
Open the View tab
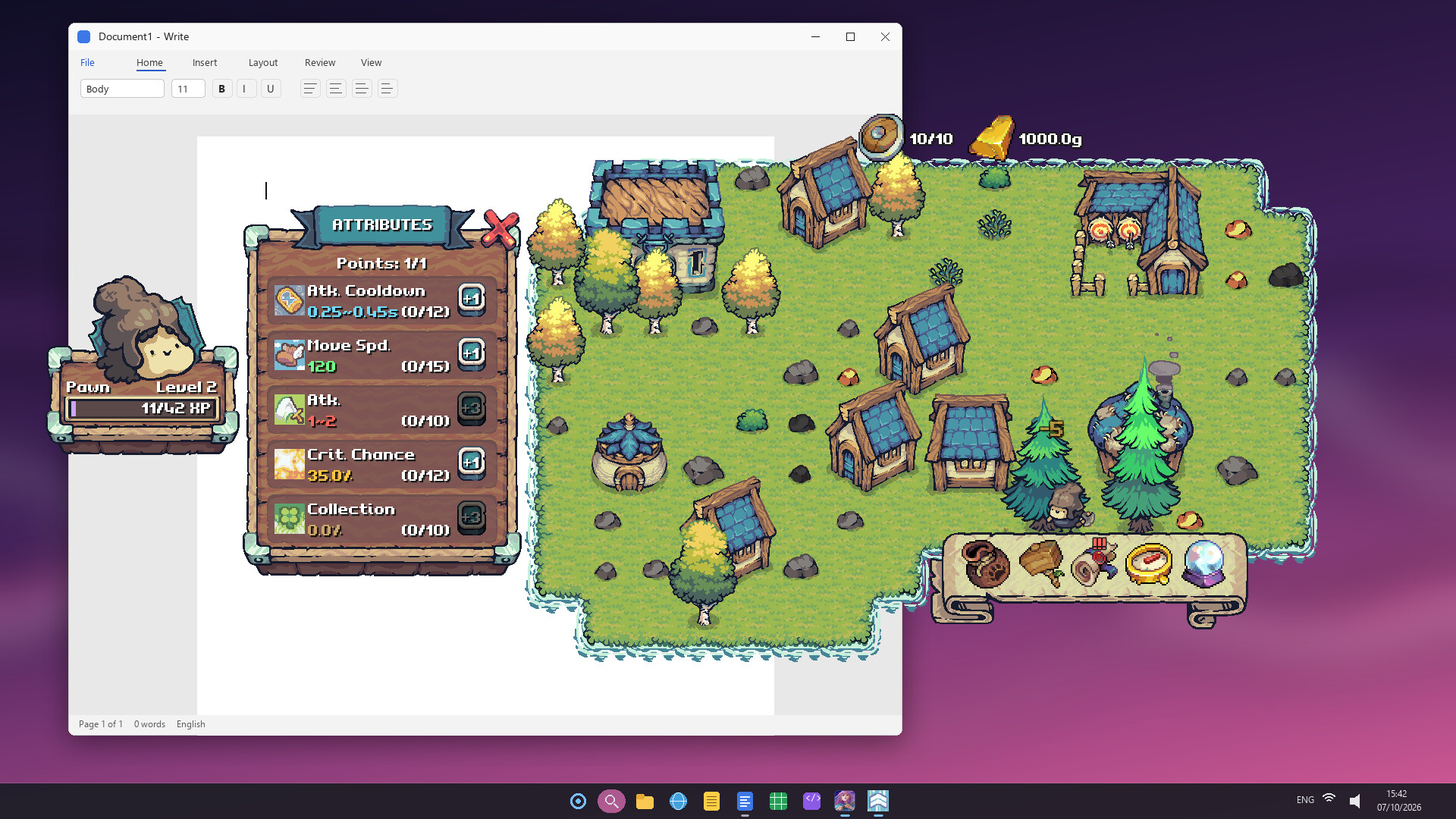[371, 63]
